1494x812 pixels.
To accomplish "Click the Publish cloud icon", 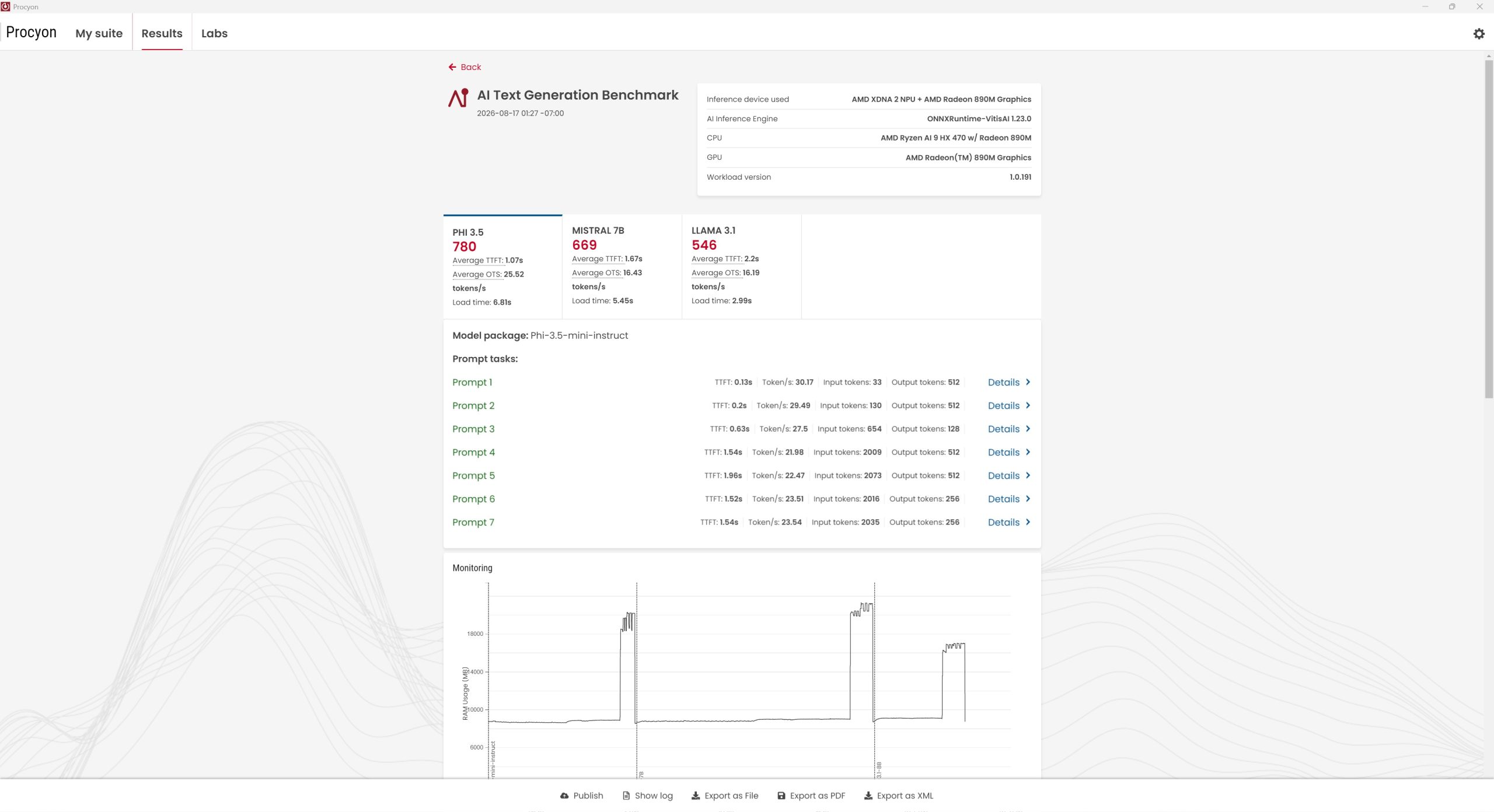I will pos(564,796).
